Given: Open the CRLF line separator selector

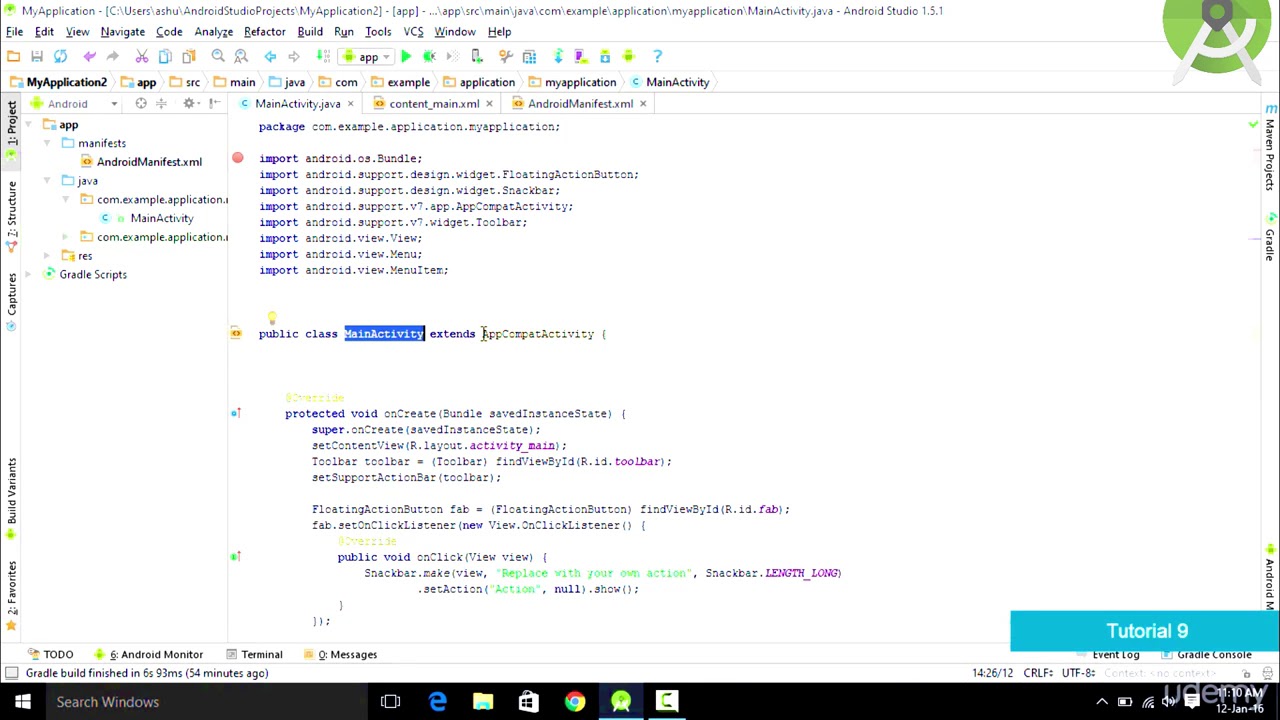Looking at the screenshot, I should (x=1039, y=673).
